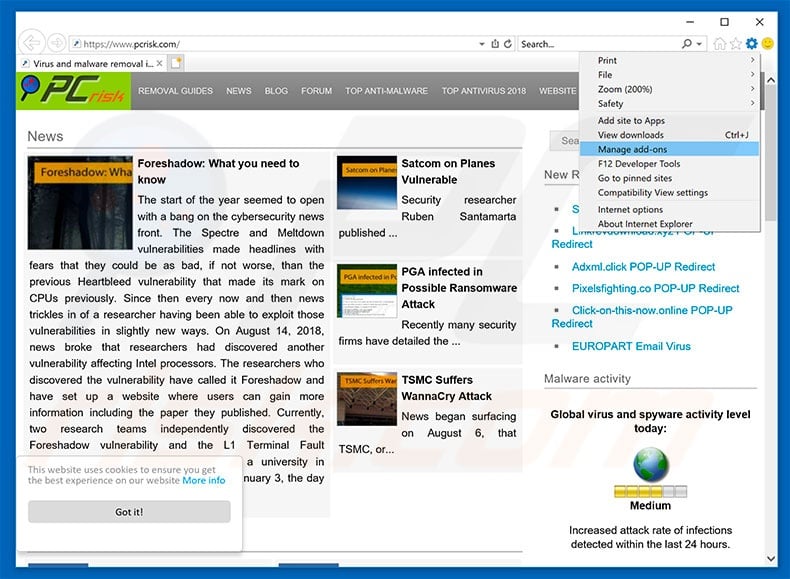Expand the address bar autocomplete dropdown arrow

[x=482, y=44]
